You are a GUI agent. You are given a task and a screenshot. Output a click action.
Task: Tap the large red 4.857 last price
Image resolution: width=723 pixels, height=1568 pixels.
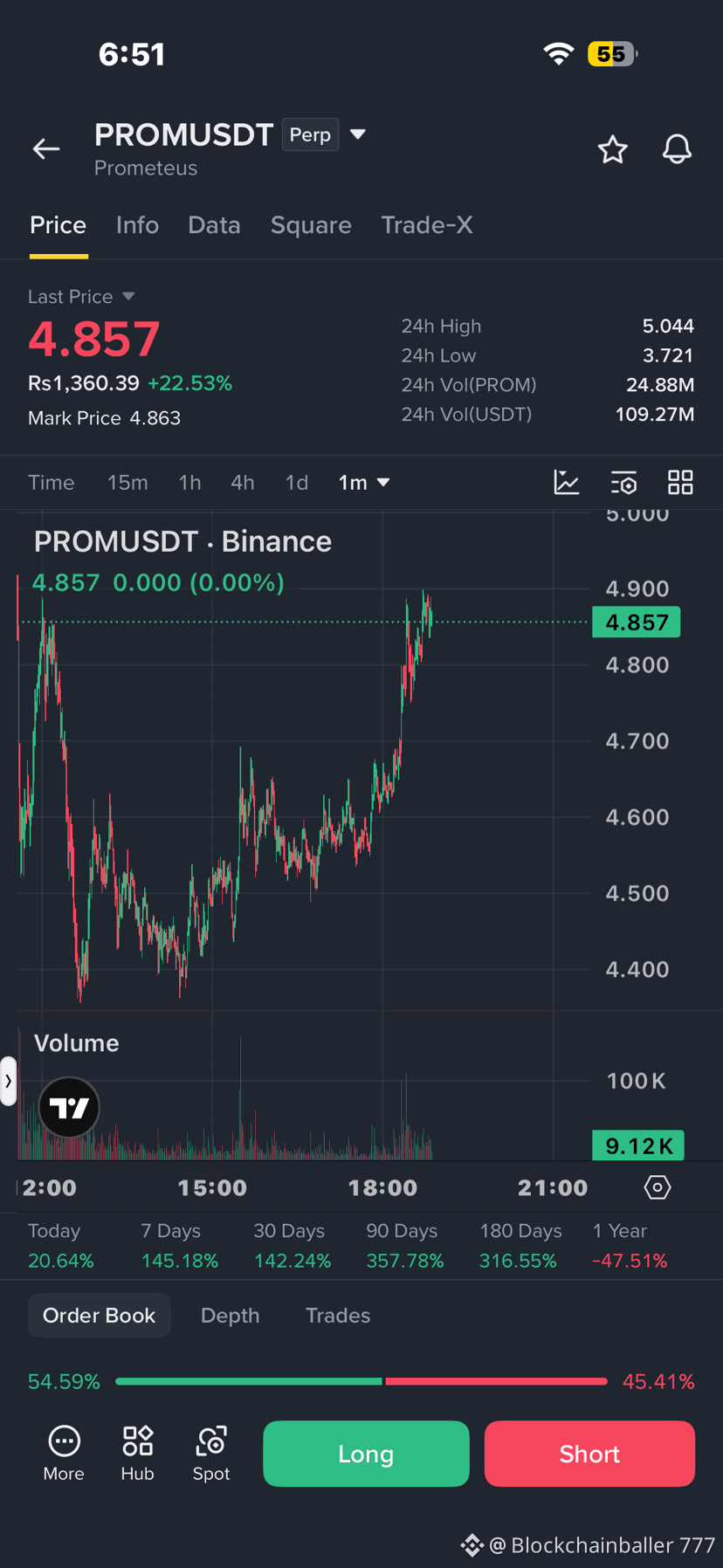pyautogui.click(x=94, y=339)
